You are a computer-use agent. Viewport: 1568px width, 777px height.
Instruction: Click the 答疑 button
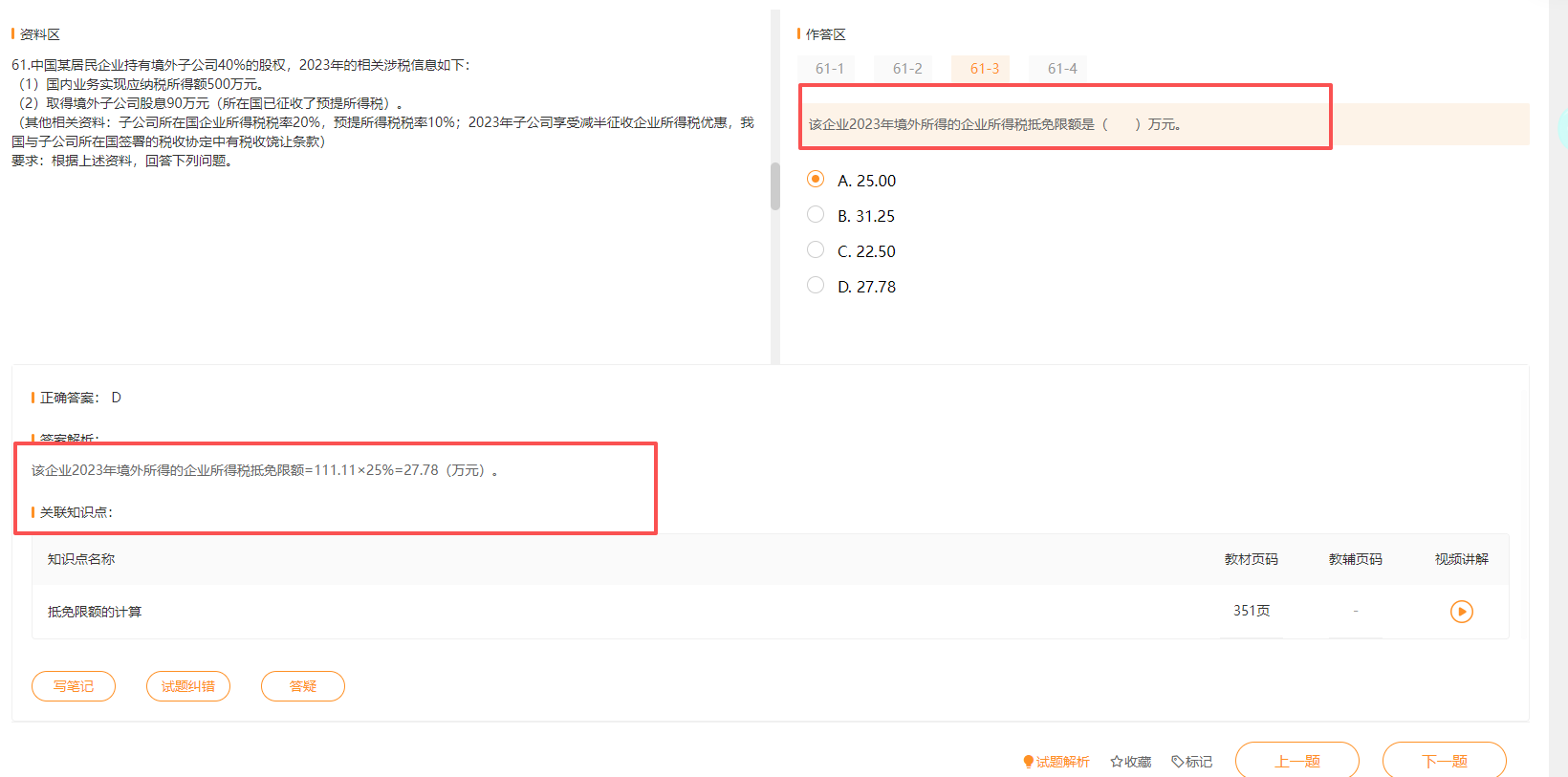pyautogui.click(x=303, y=686)
